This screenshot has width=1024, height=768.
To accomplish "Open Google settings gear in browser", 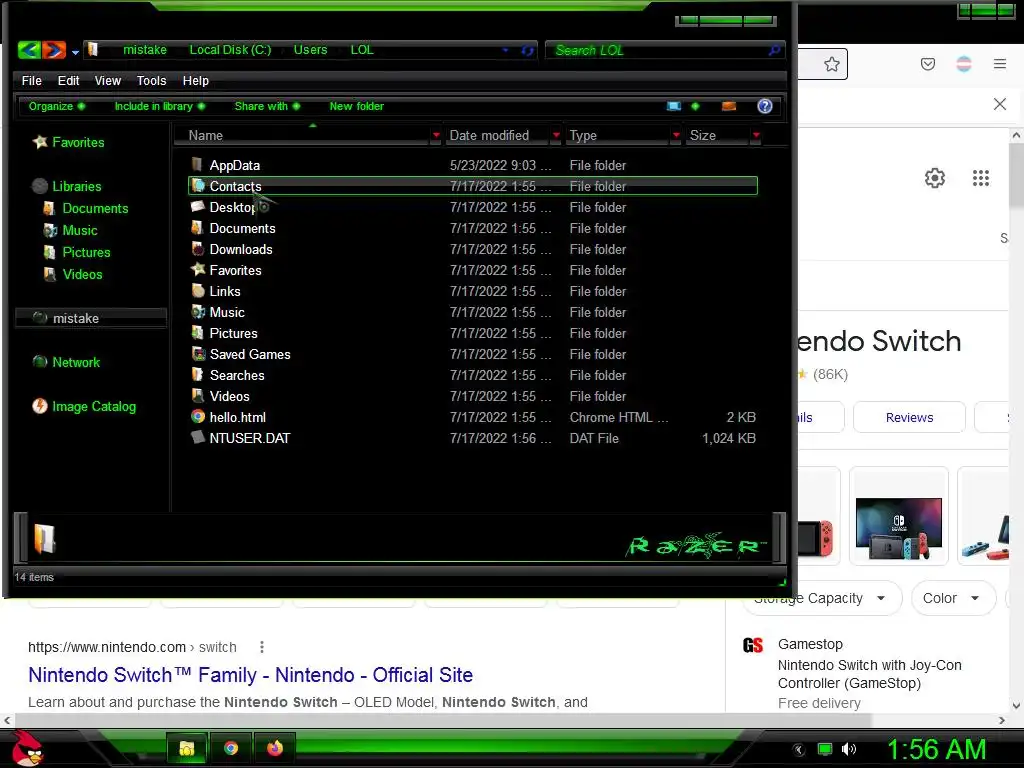I will click(x=935, y=178).
